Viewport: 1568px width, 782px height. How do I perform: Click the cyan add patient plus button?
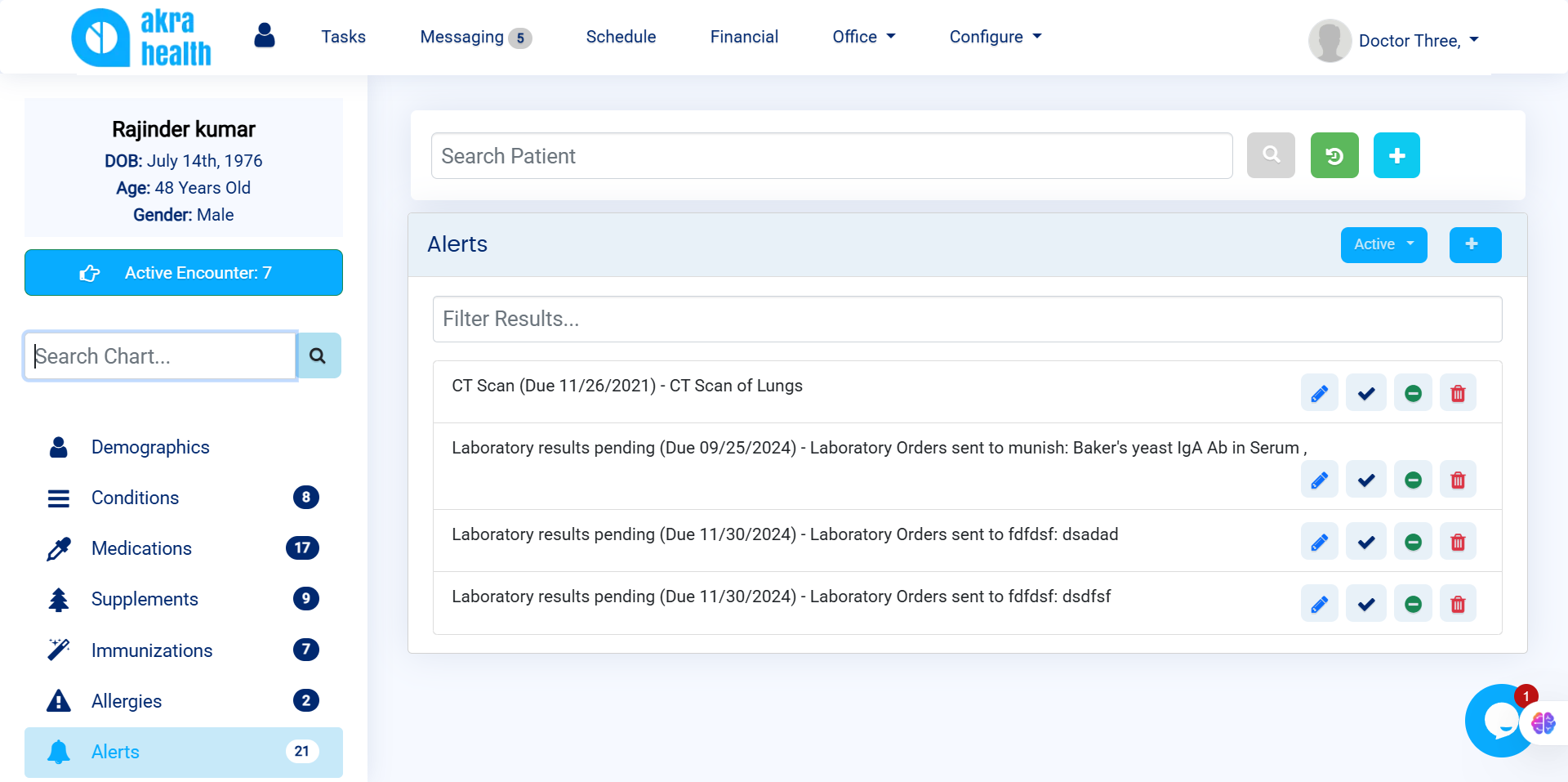click(1396, 155)
